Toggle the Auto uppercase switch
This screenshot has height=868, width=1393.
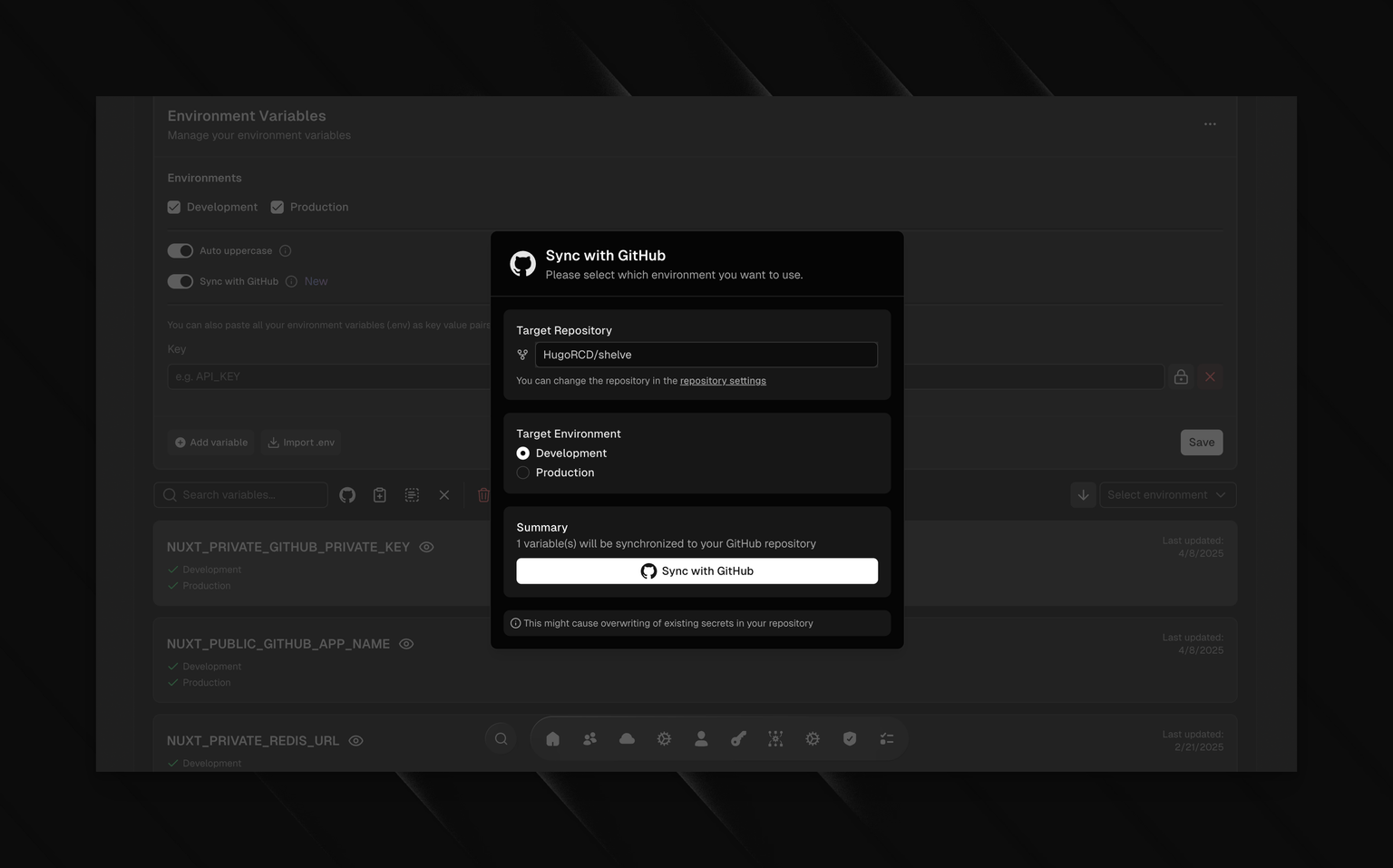pyautogui.click(x=180, y=250)
